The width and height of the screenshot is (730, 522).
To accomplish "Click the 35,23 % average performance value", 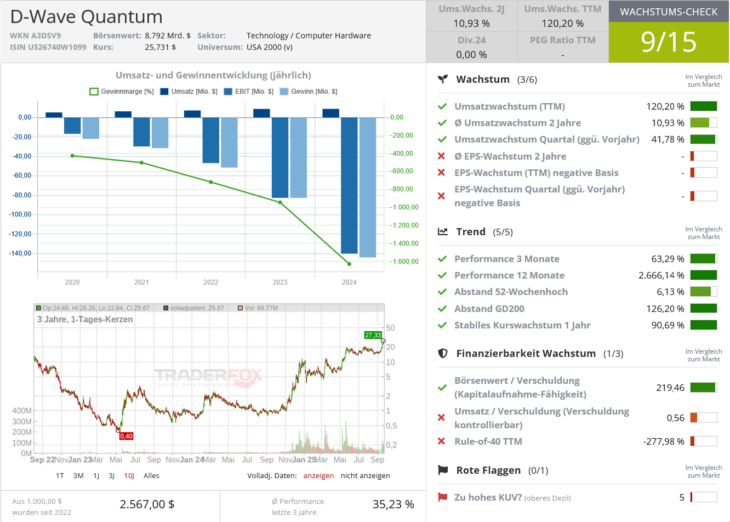I will click(393, 504).
